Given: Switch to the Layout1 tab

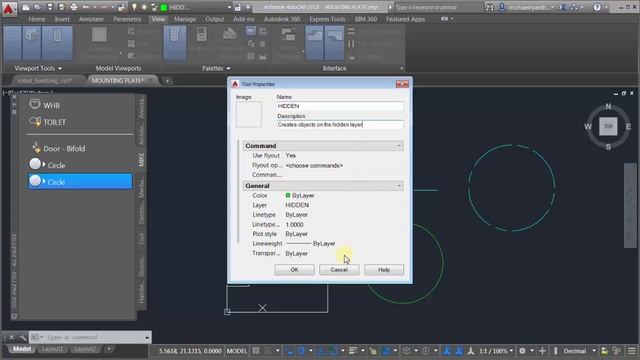Looking at the screenshot, I should (x=53, y=349).
